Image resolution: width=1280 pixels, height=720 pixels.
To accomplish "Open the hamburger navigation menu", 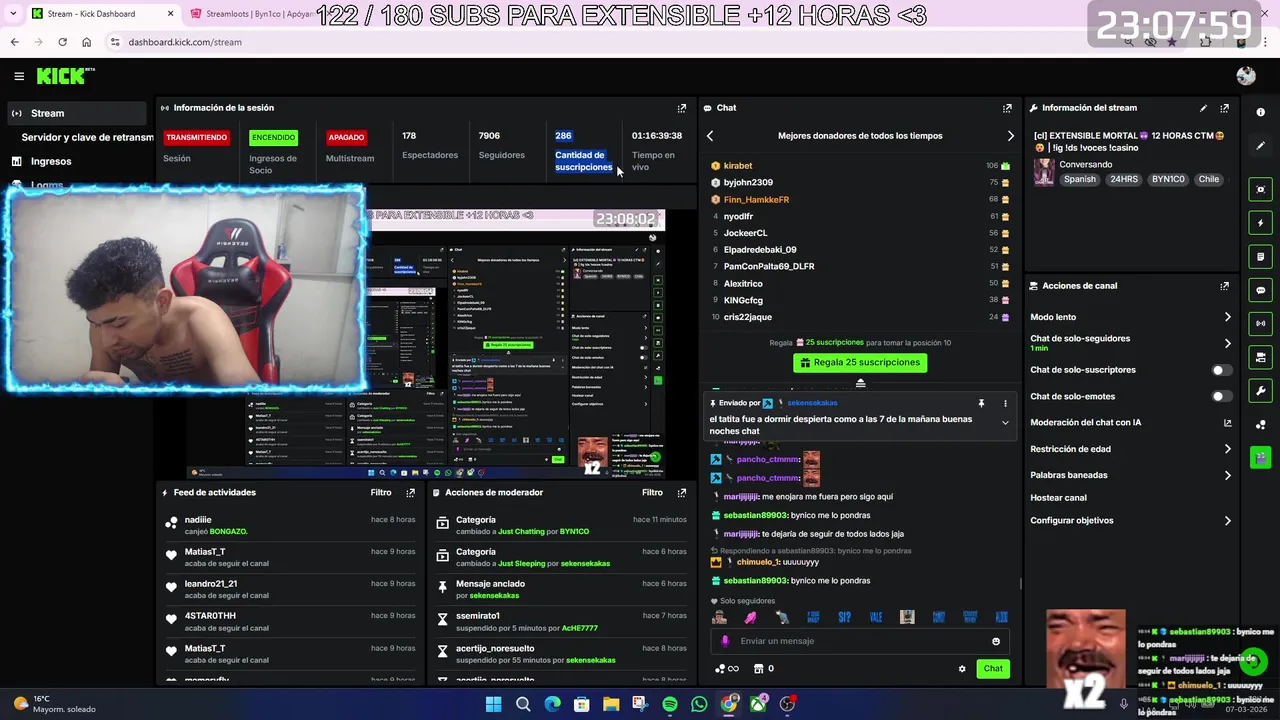I will point(19,76).
